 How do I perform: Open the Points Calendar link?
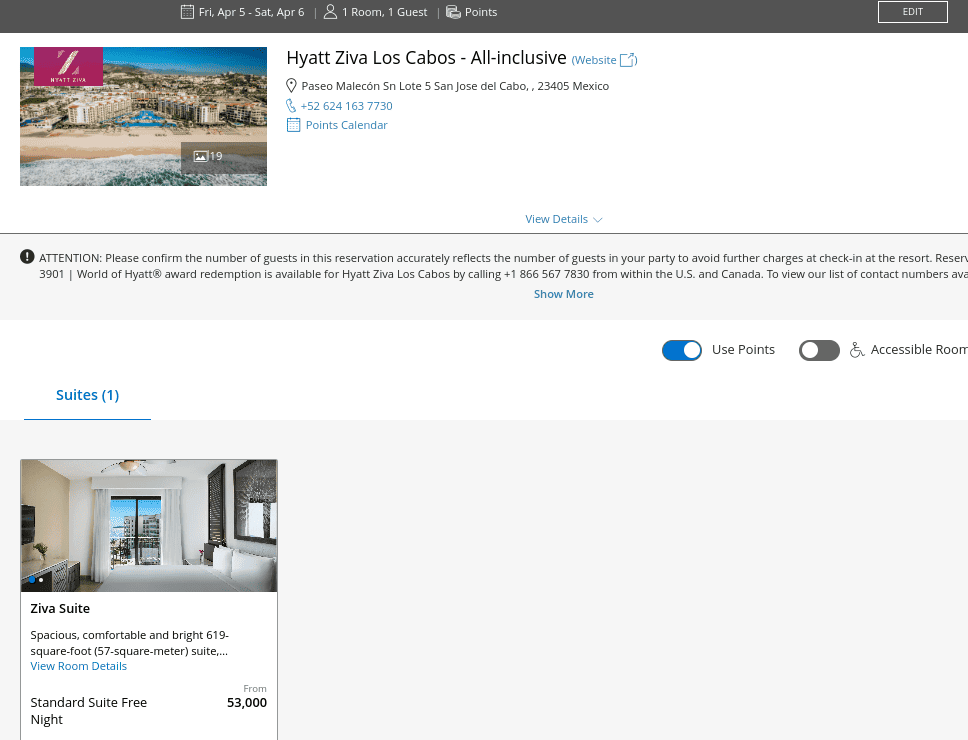(346, 125)
